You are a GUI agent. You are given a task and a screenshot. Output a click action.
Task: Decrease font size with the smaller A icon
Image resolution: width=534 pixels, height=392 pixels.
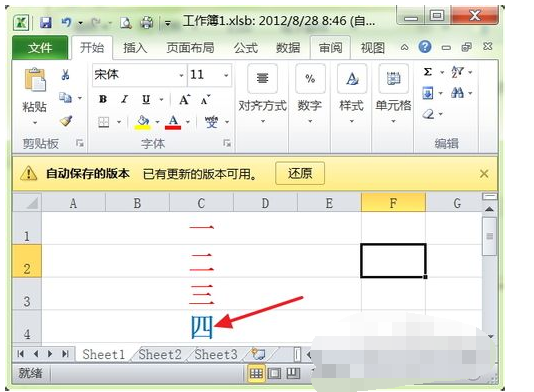click(x=205, y=100)
